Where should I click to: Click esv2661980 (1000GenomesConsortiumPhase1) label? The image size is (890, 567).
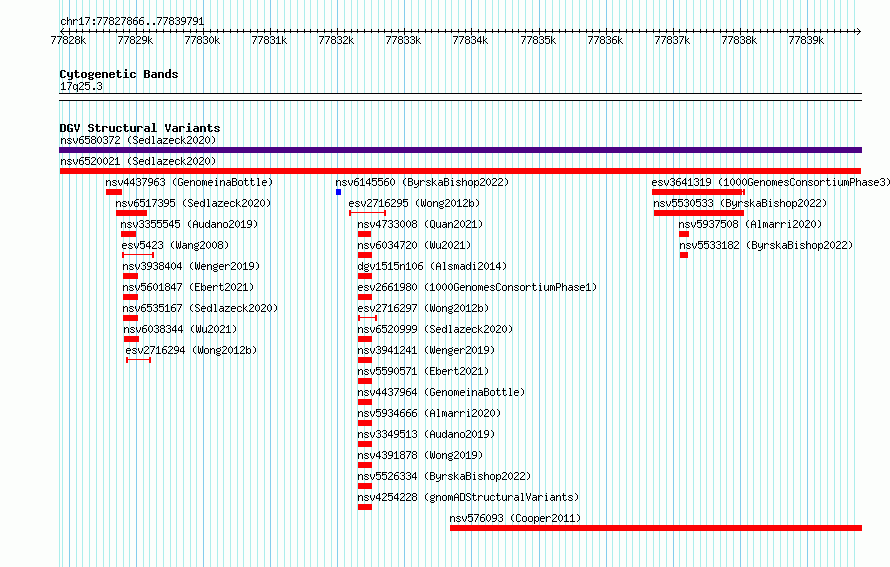477,287
